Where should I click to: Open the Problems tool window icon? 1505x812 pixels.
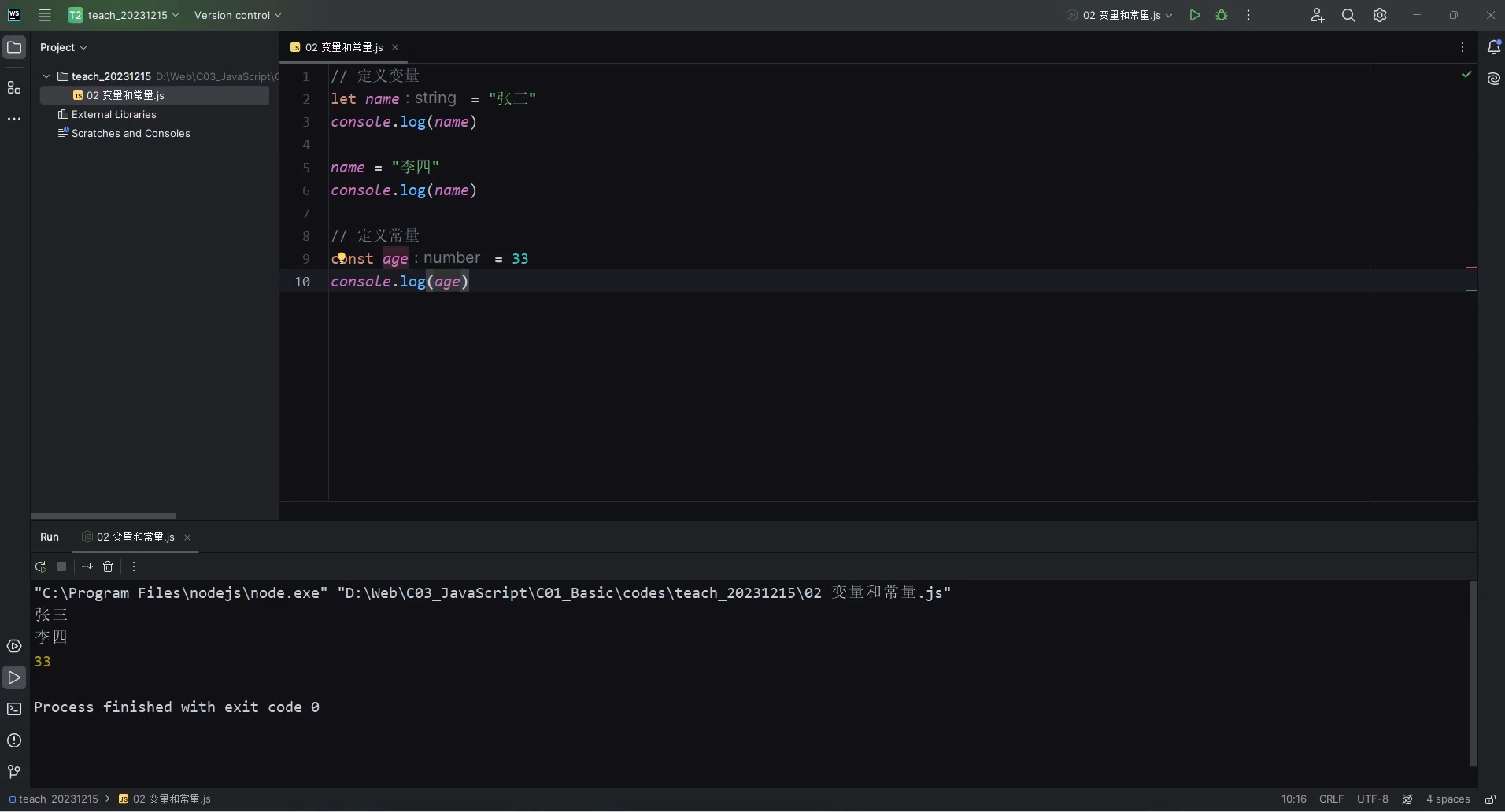tap(14, 740)
